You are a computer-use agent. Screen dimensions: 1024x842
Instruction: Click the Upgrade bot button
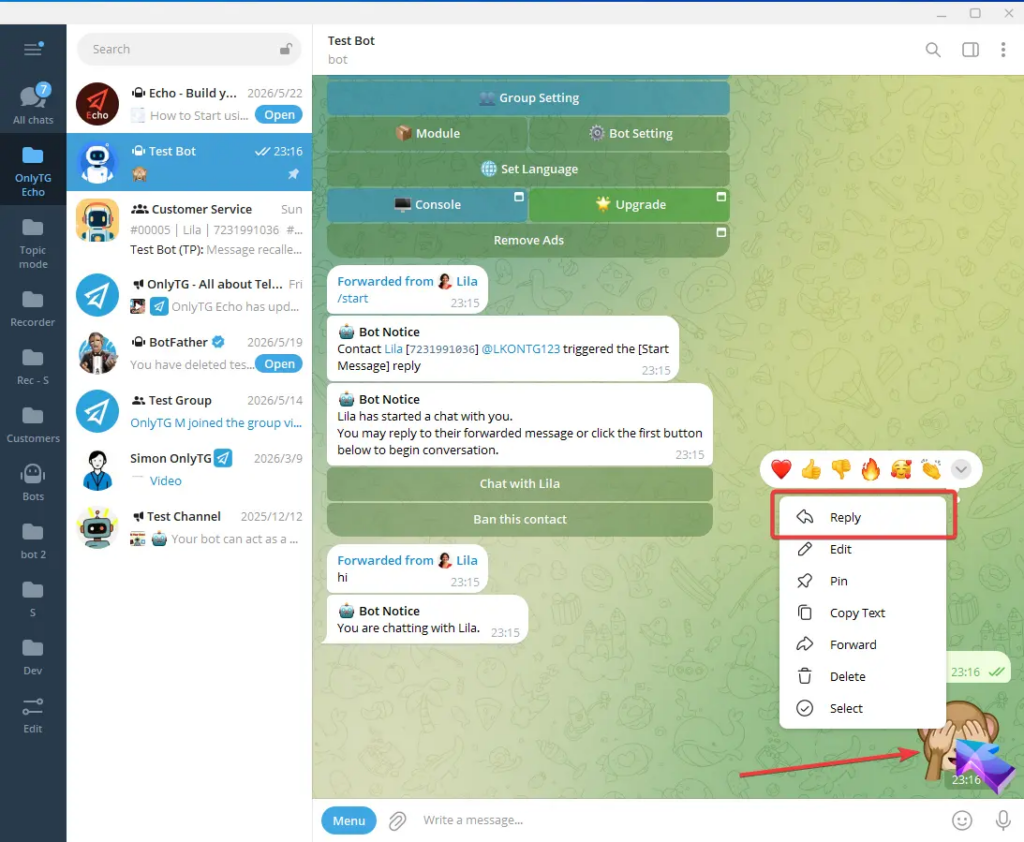point(630,204)
